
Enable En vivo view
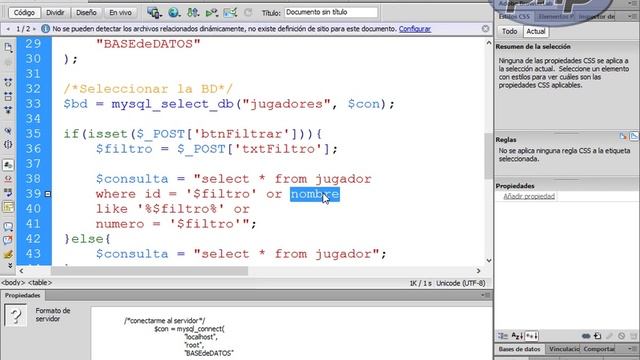point(120,13)
